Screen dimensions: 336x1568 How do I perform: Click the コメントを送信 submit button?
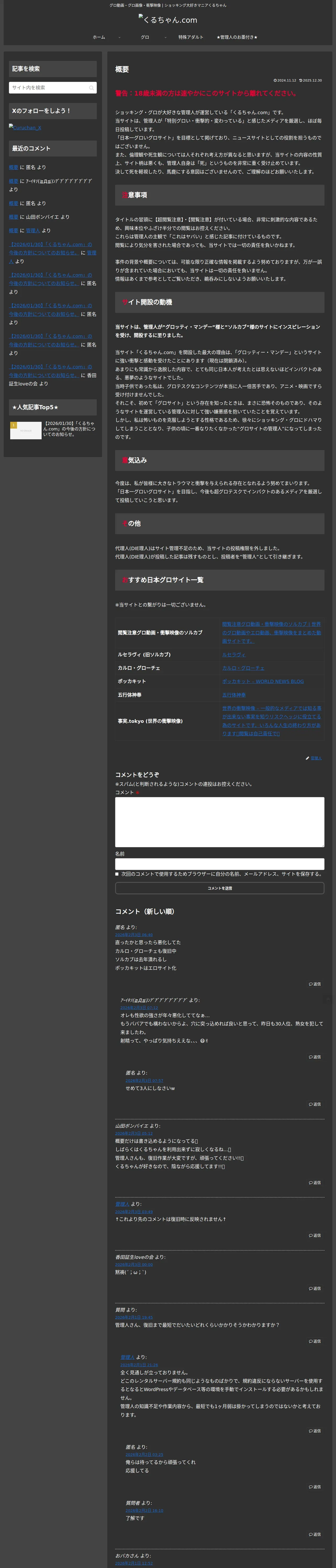220,888
